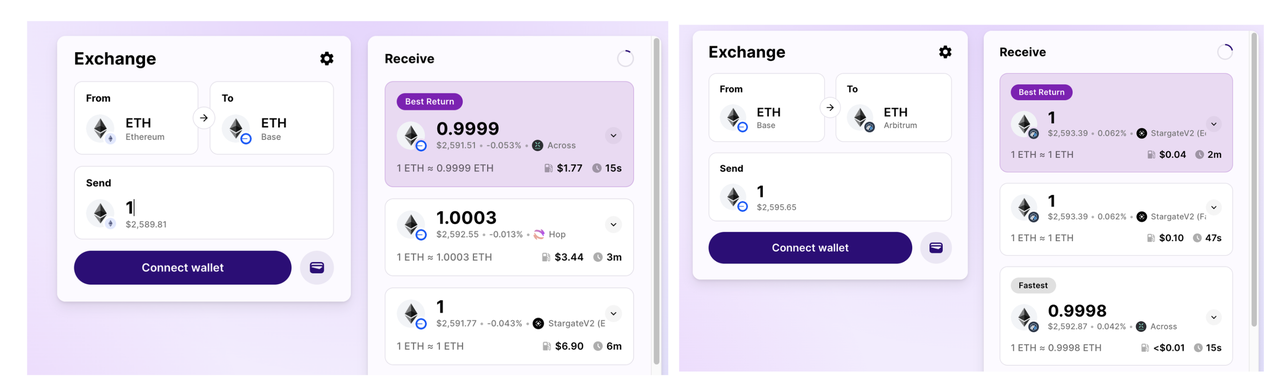Click right Connect wallet button
Image resolution: width=1280 pixels, height=390 pixels.
click(810, 247)
